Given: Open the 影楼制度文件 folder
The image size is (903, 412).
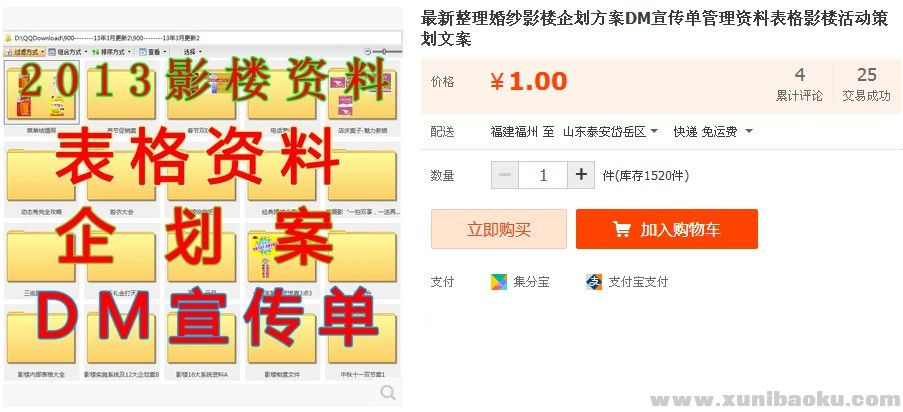Looking at the screenshot, I should [x=282, y=343].
